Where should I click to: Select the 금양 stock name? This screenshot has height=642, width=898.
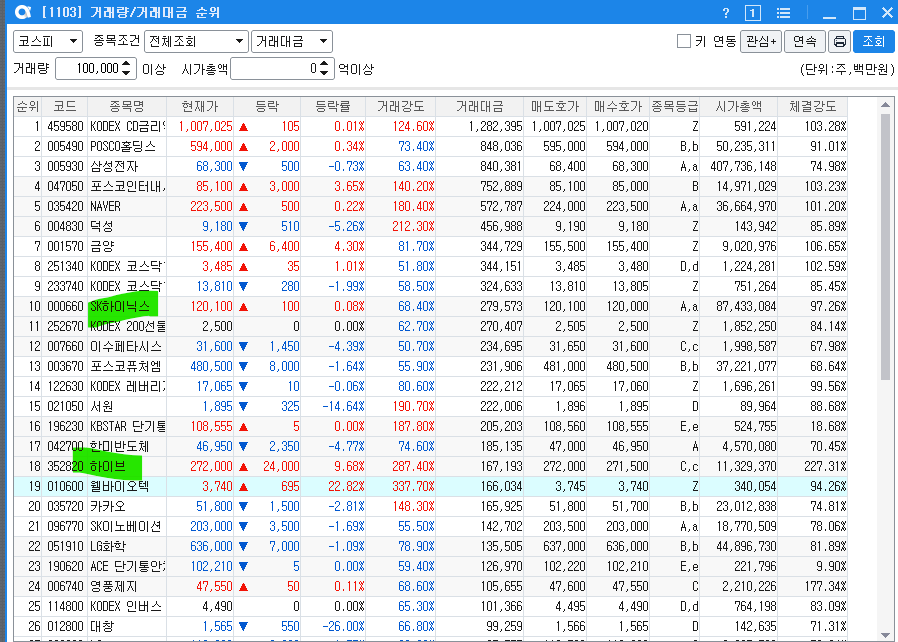pos(102,247)
